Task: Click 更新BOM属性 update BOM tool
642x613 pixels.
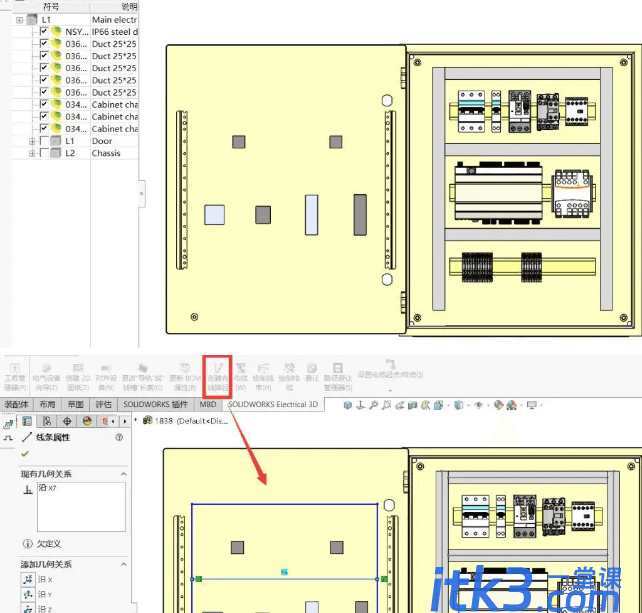Action: (185, 377)
